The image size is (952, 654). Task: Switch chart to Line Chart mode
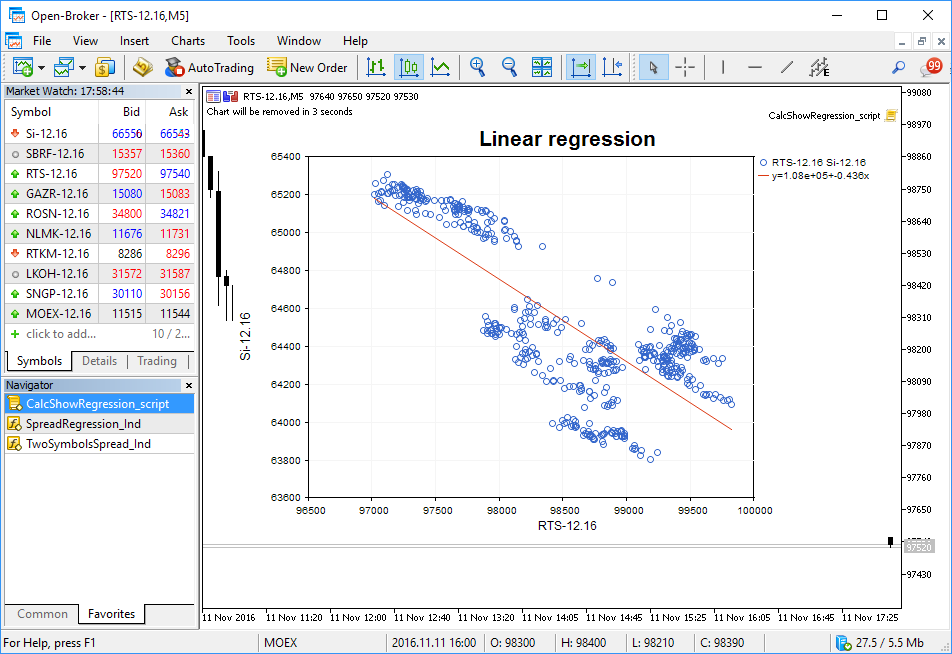(x=440, y=67)
